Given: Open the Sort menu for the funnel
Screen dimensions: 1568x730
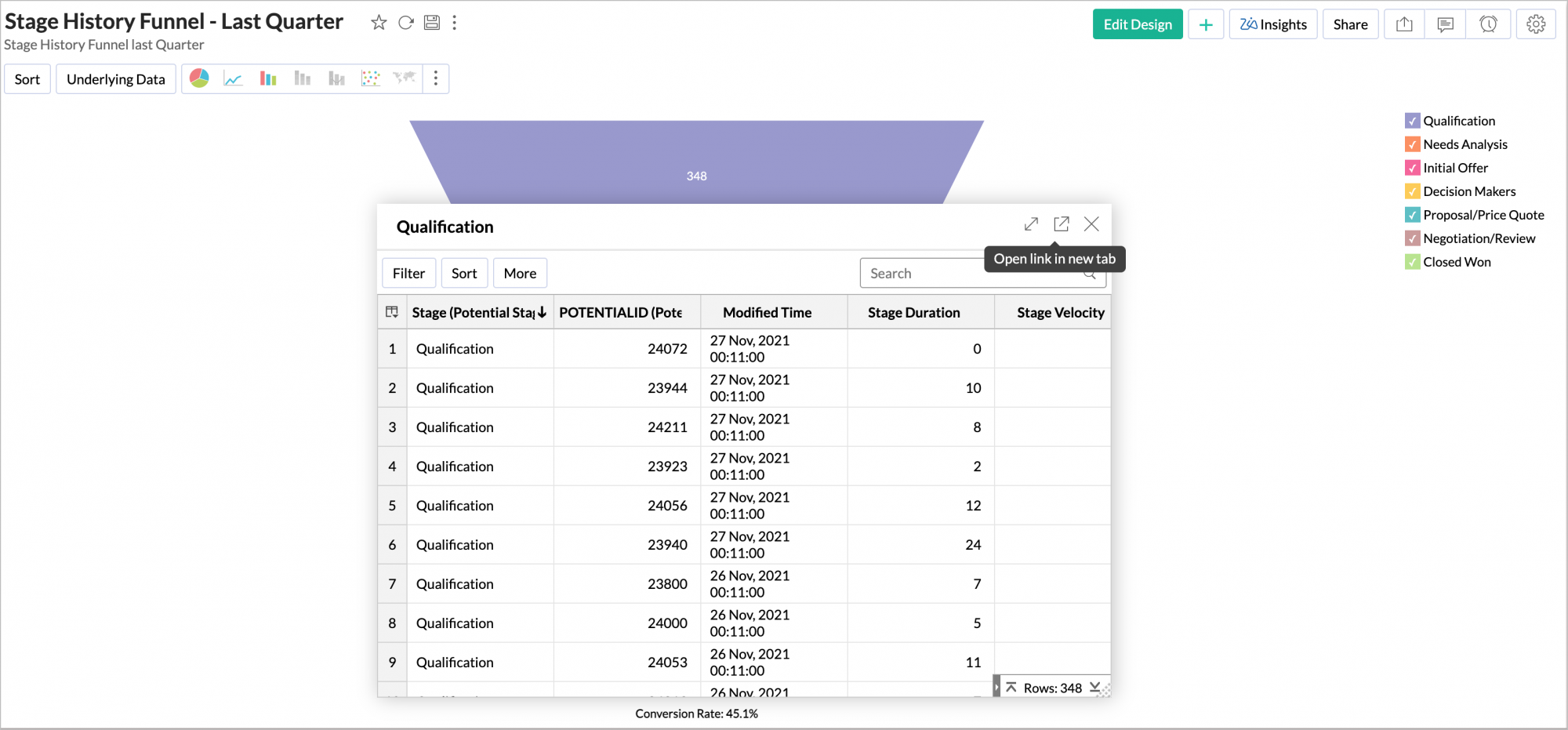Looking at the screenshot, I should pos(27,78).
